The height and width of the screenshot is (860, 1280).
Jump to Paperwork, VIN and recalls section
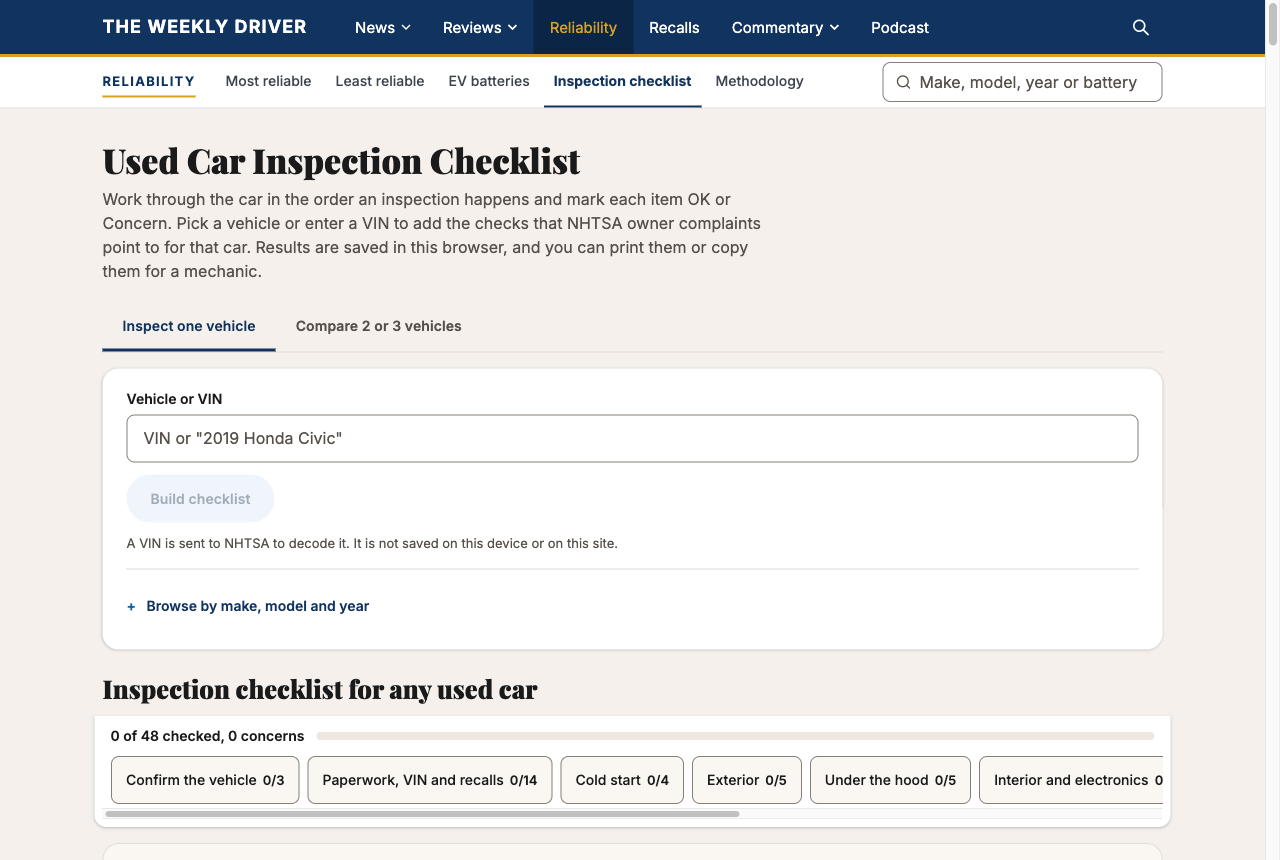click(429, 780)
